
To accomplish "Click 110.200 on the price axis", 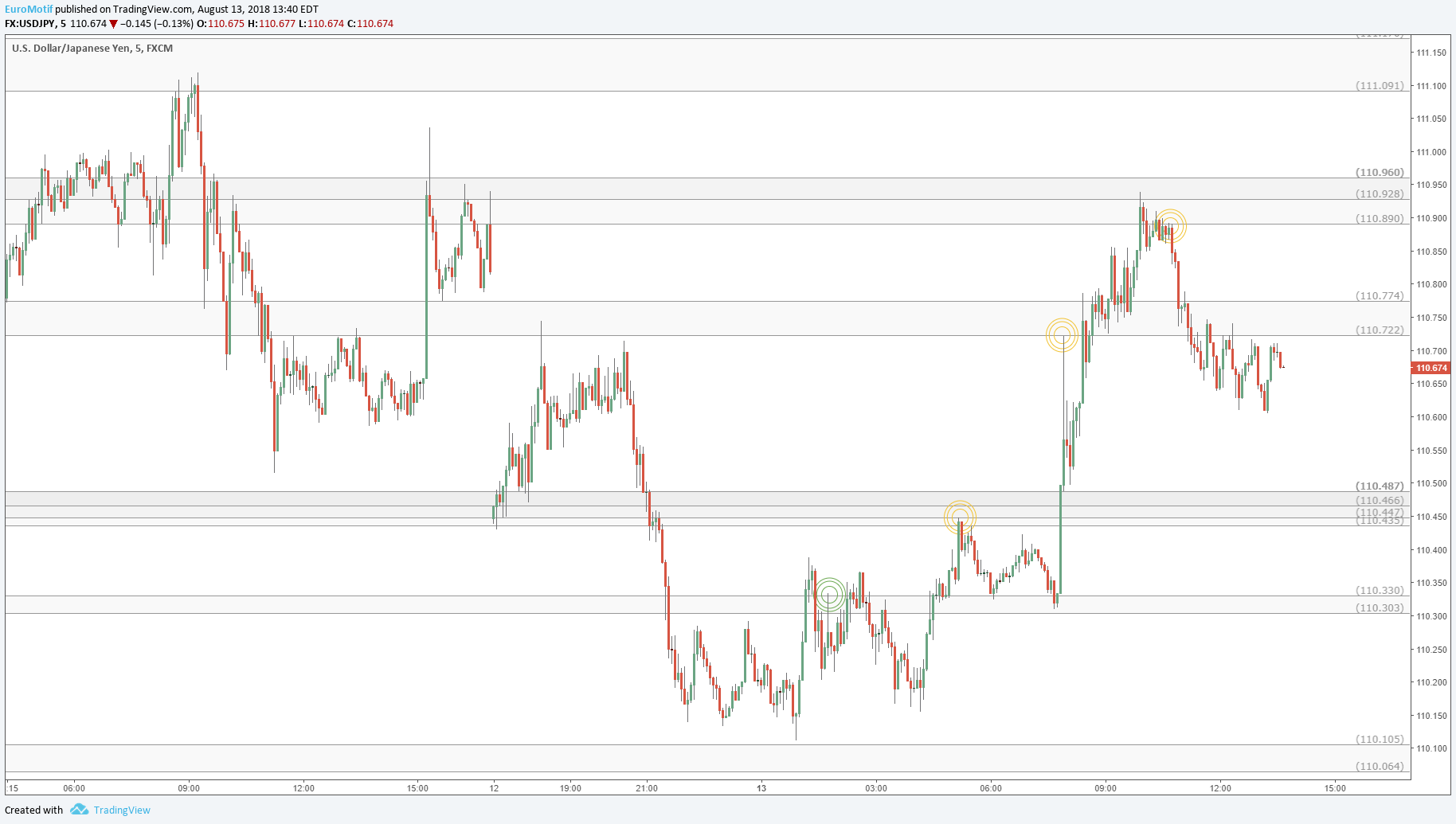I will (x=1431, y=682).
